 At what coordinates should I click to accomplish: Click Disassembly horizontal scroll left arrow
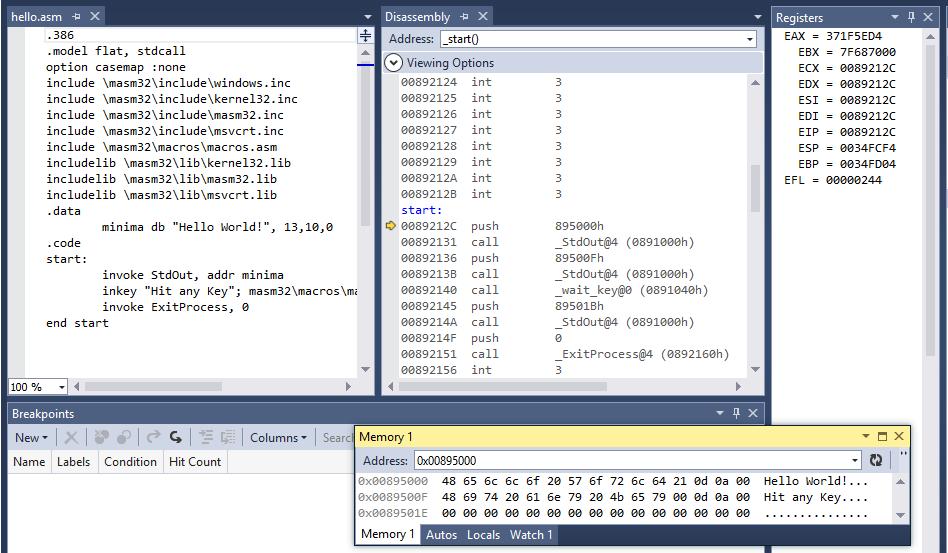coord(390,386)
